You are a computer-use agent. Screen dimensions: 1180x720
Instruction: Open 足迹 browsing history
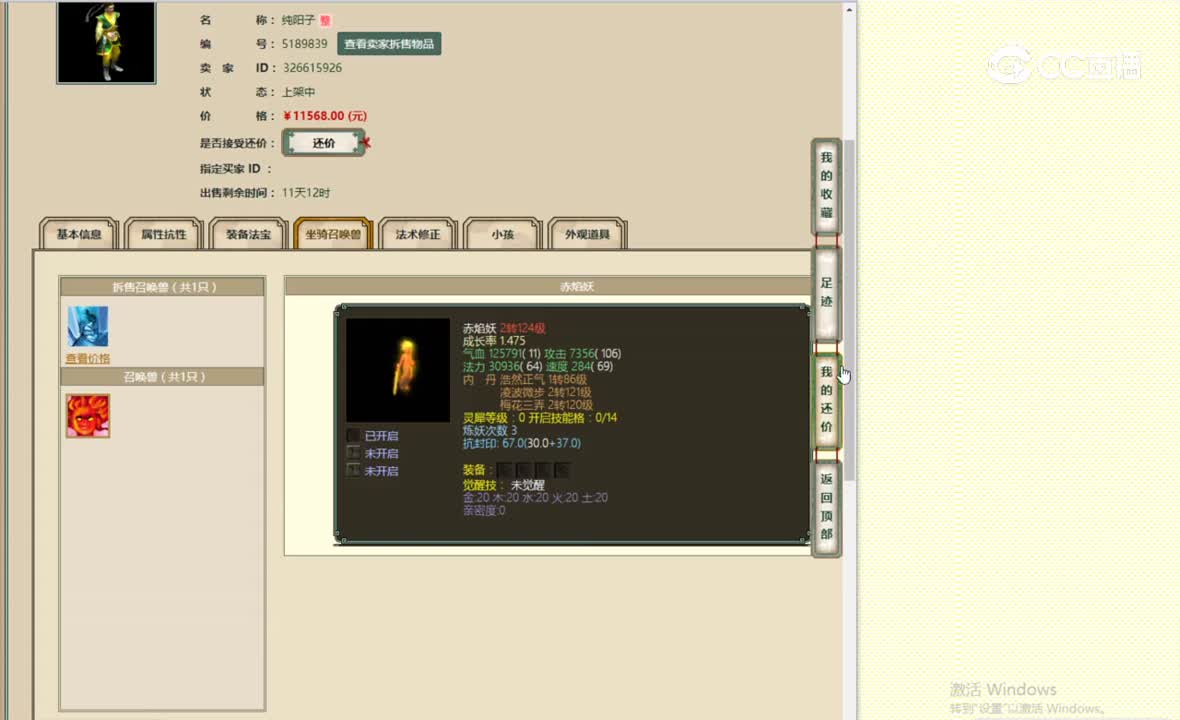click(x=826, y=292)
